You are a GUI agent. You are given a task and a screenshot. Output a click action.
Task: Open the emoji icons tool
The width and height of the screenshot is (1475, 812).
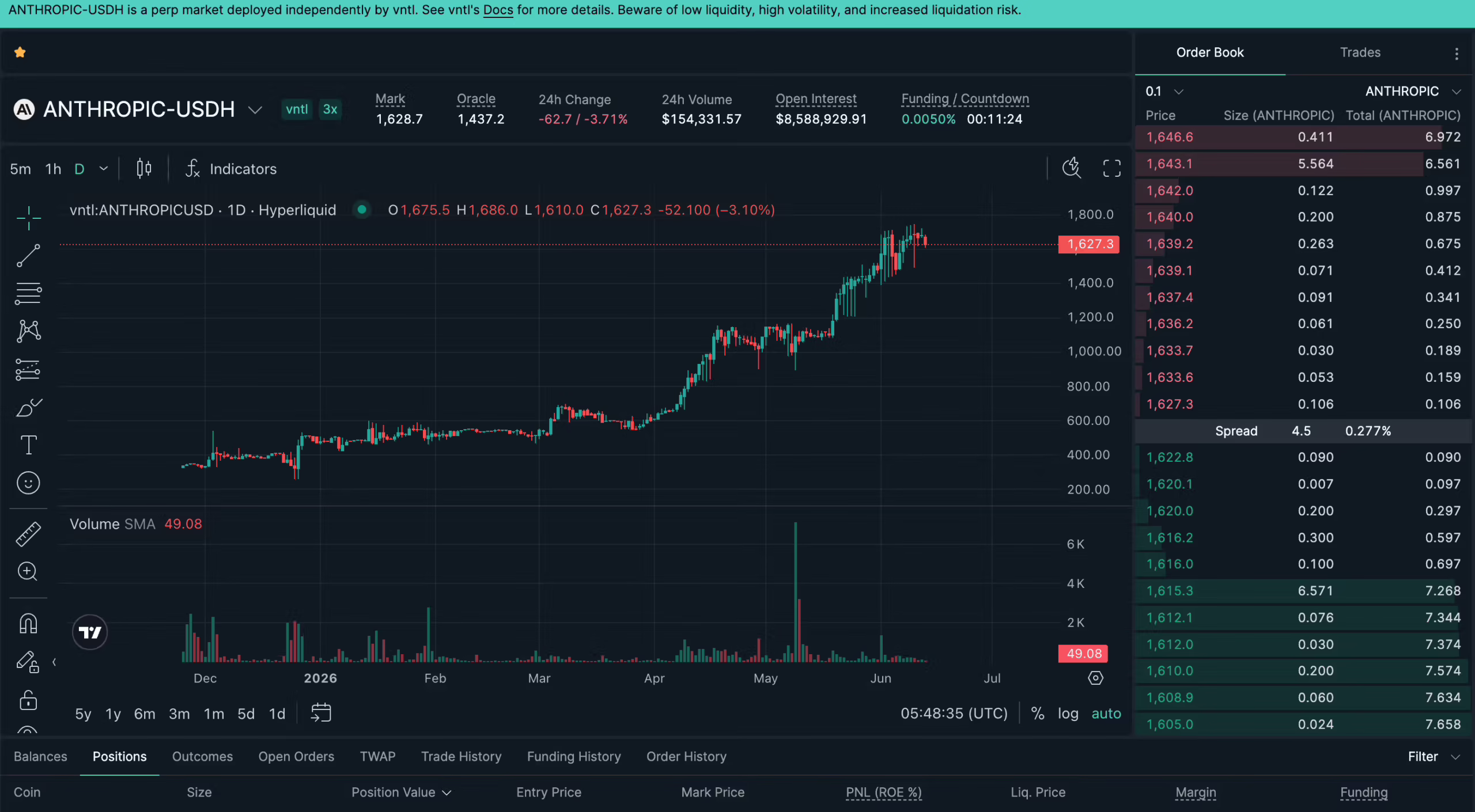[x=28, y=483]
